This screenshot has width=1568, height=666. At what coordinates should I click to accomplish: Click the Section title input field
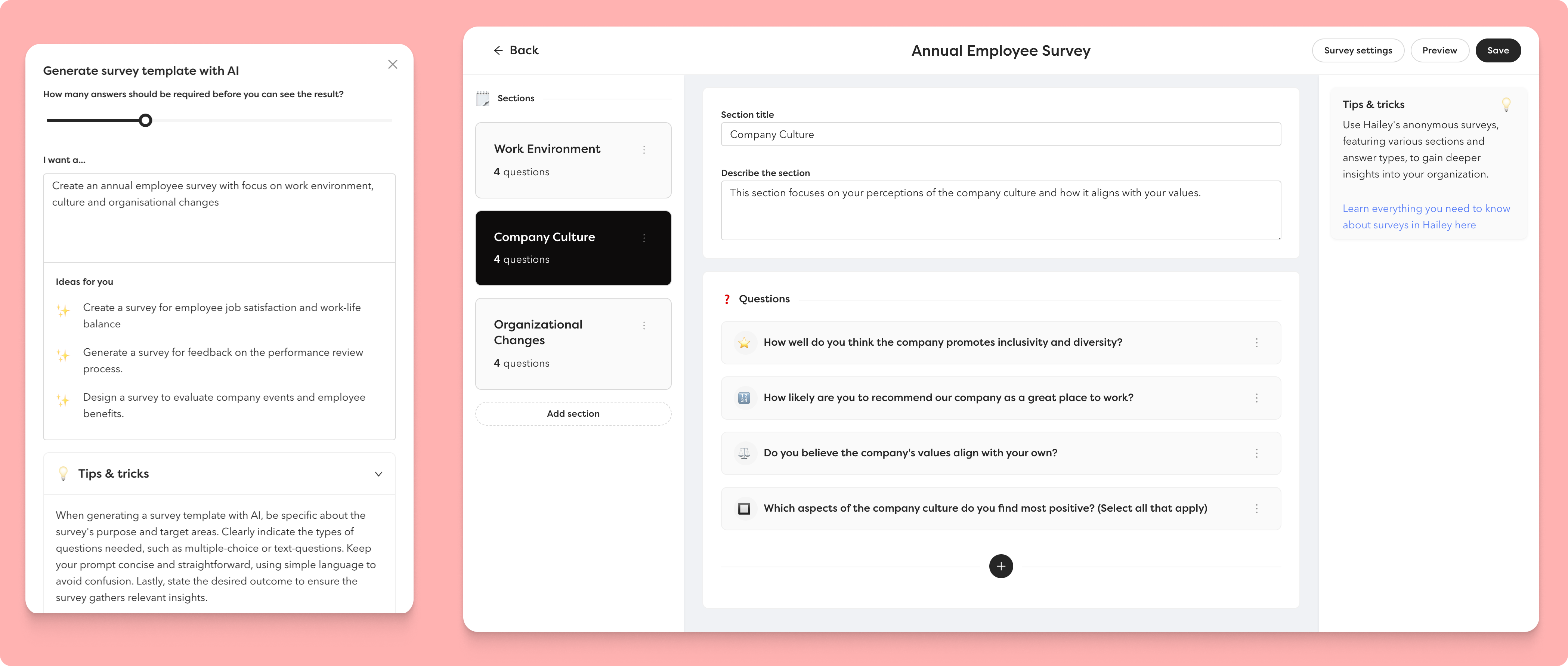coord(1000,133)
